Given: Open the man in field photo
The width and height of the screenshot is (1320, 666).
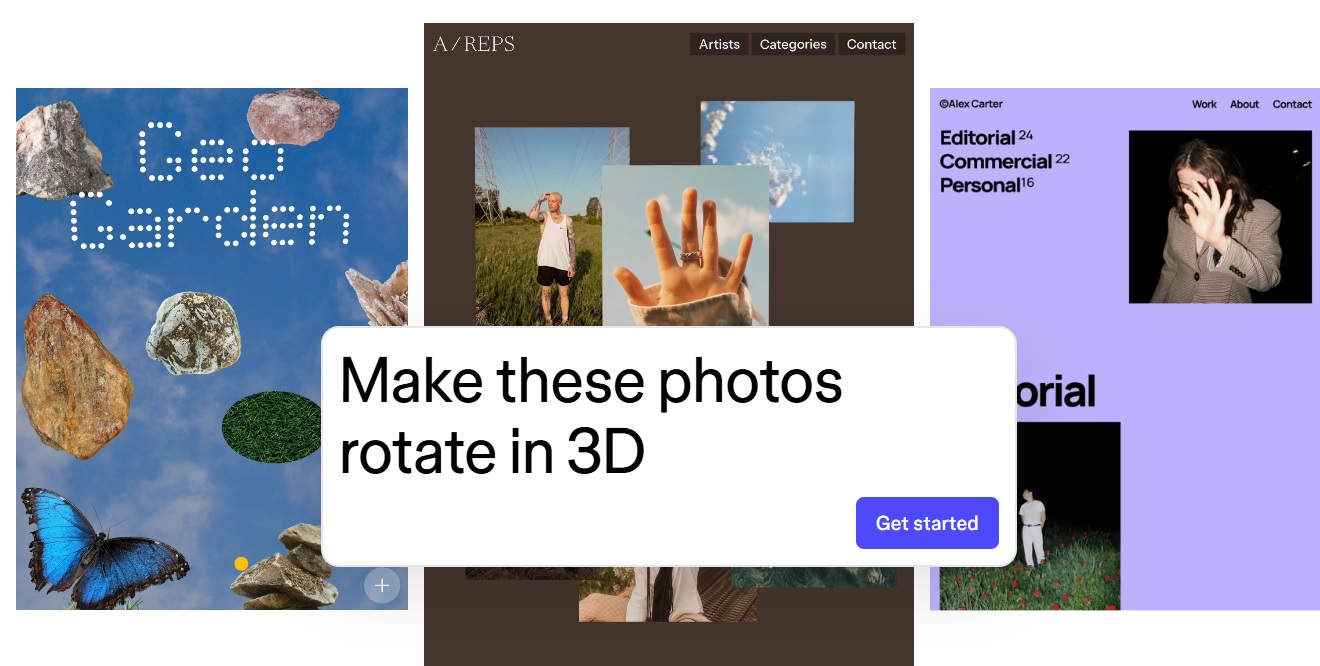Looking at the screenshot, I should pos(538,226).
